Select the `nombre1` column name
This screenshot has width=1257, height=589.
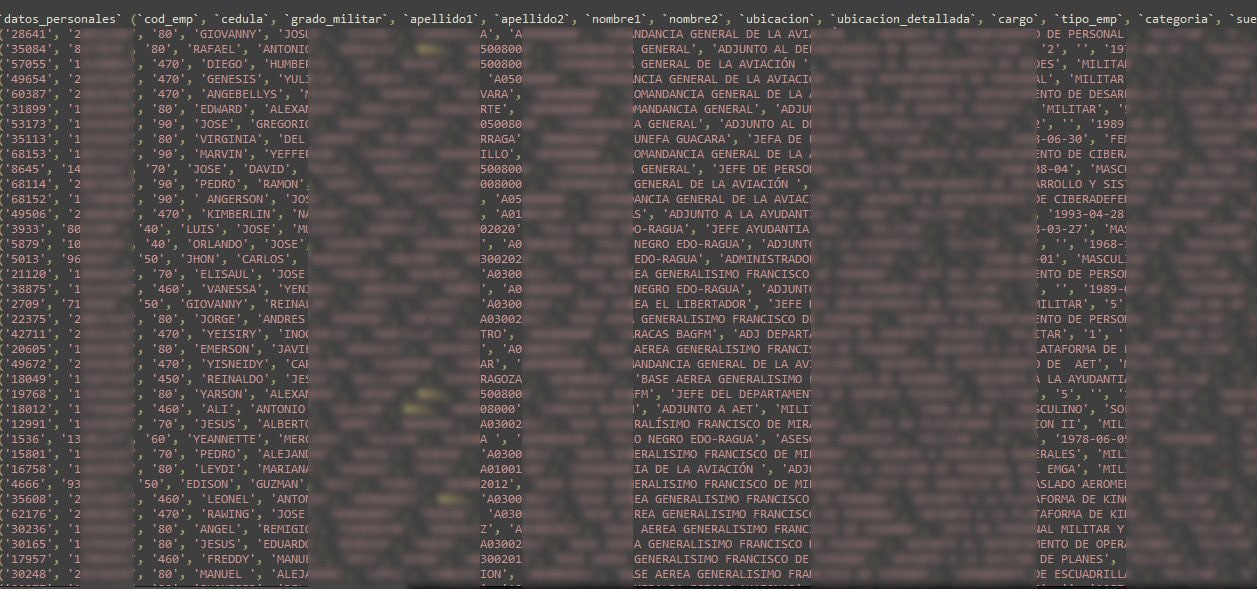coord(617,19)
